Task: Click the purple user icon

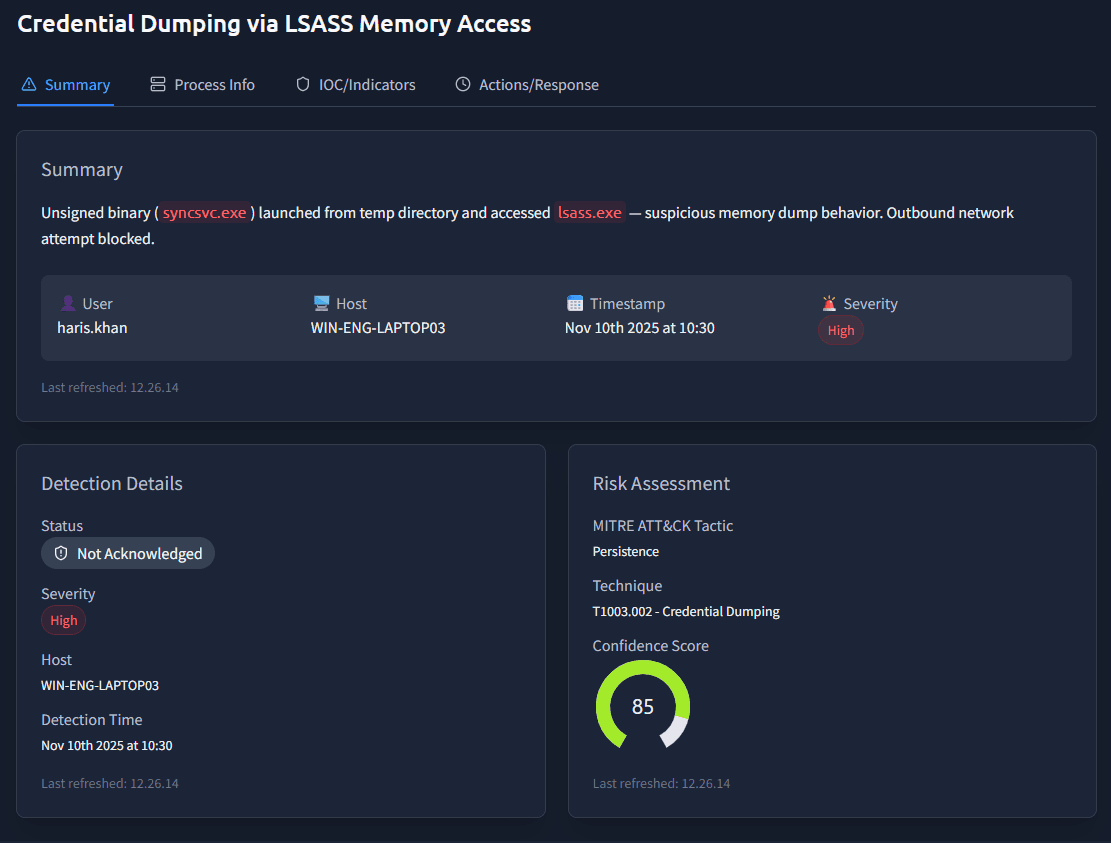Action: tap(68, 303)
